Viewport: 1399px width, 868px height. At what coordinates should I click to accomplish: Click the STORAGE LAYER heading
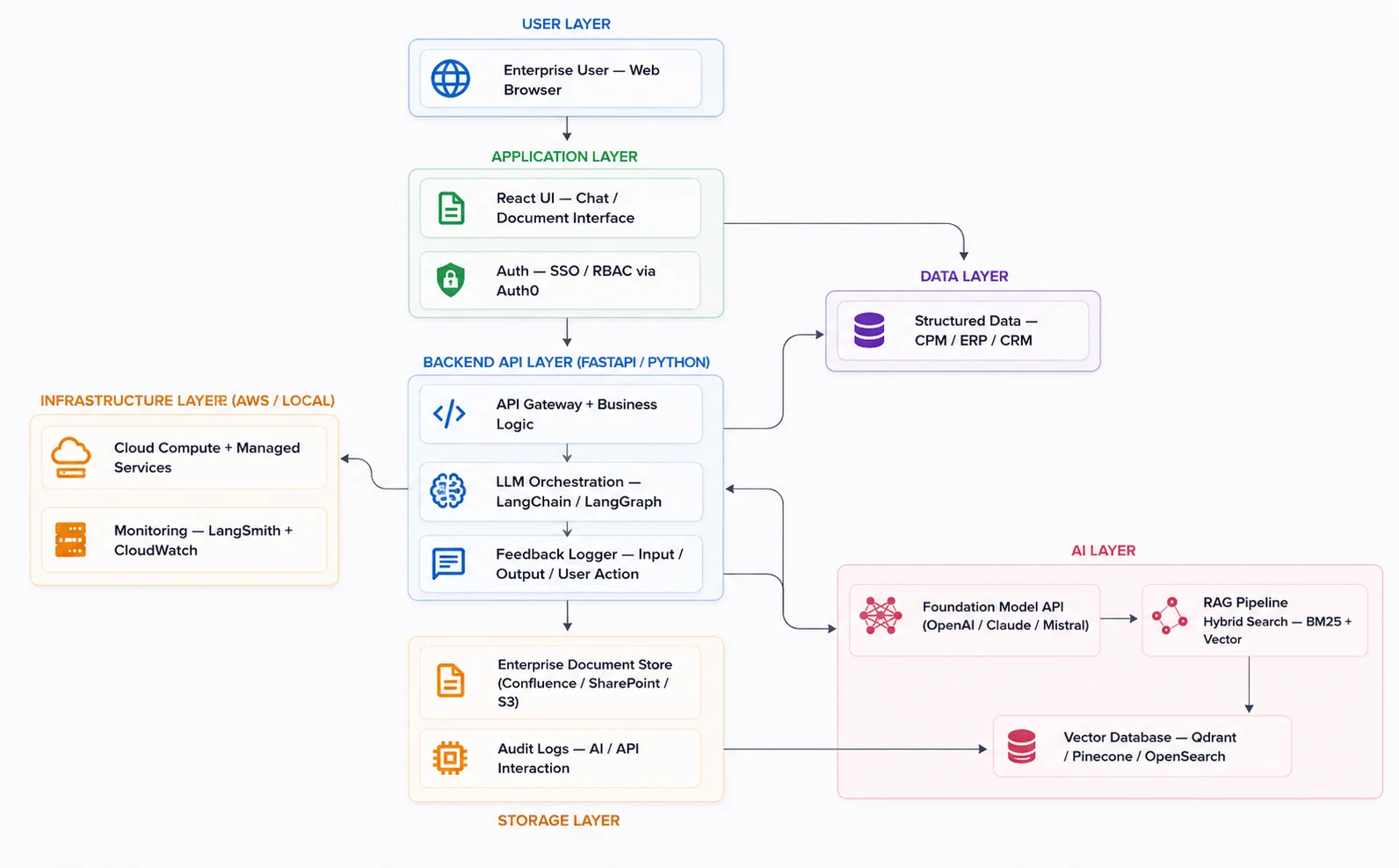pos(558,821)
